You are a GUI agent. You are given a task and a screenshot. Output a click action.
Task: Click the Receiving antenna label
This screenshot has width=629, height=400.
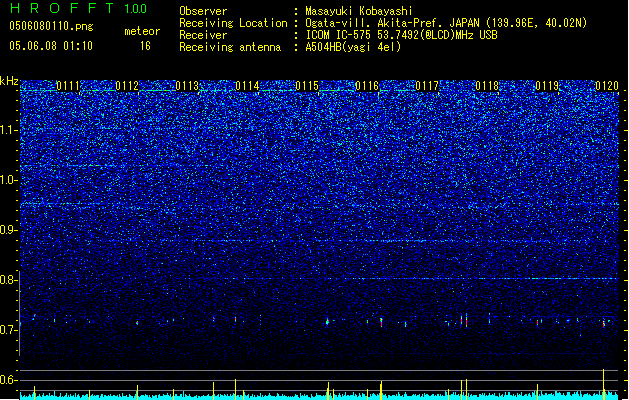[x=230, y=47]
